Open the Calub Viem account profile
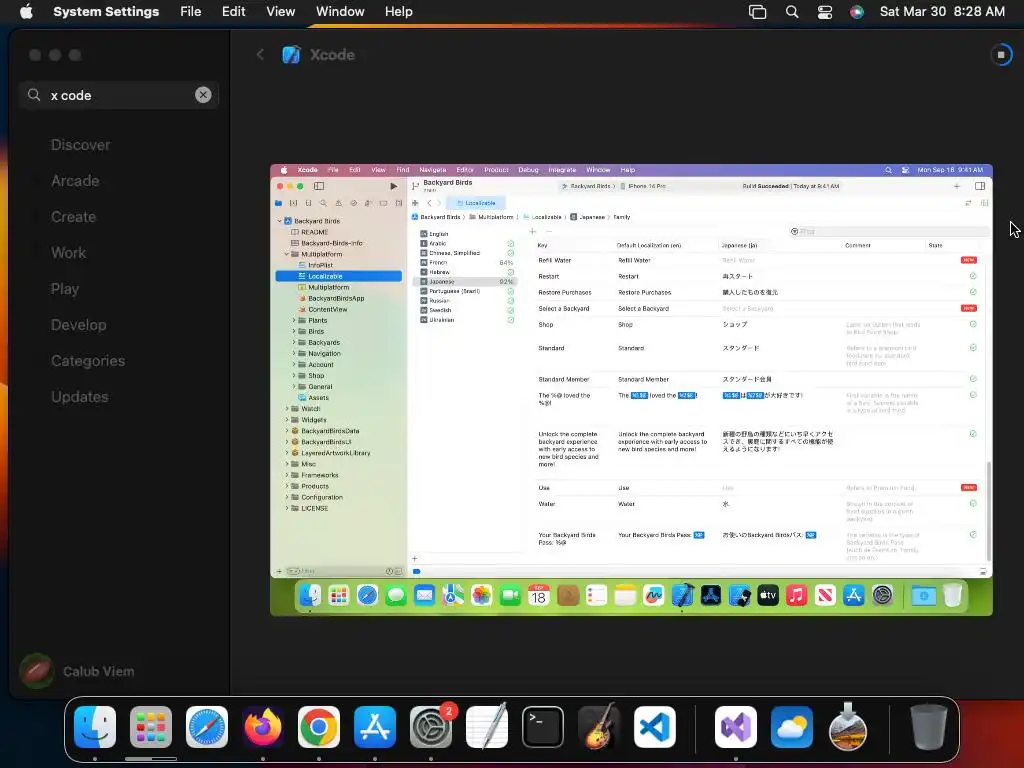This screenshot has height=768, width=1024. 77,671
